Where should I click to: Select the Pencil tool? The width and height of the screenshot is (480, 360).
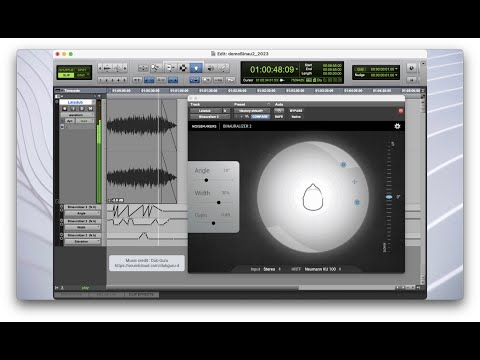tap(224, 68)
